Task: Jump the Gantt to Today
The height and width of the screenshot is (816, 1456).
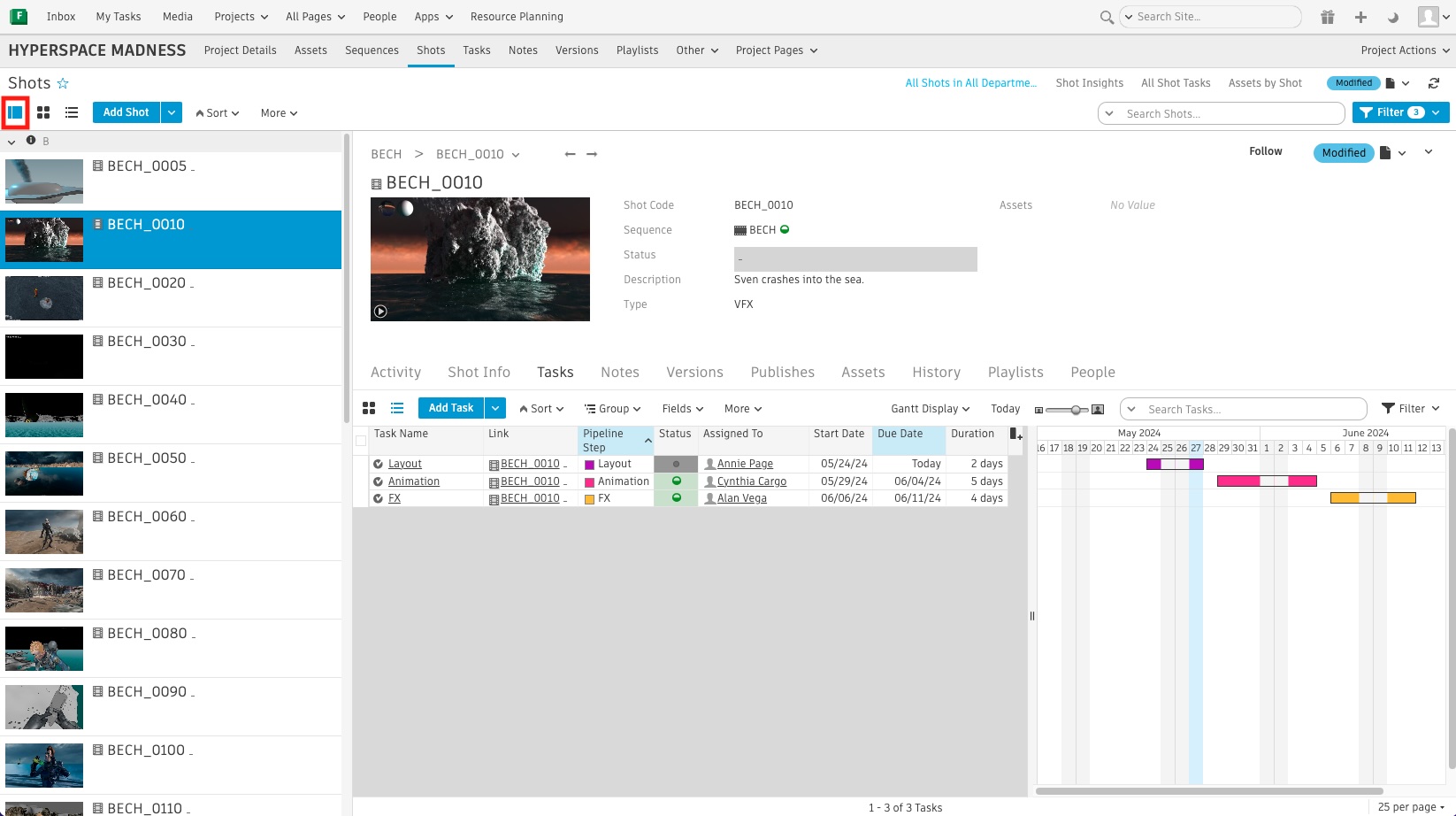Action: 1005,409
